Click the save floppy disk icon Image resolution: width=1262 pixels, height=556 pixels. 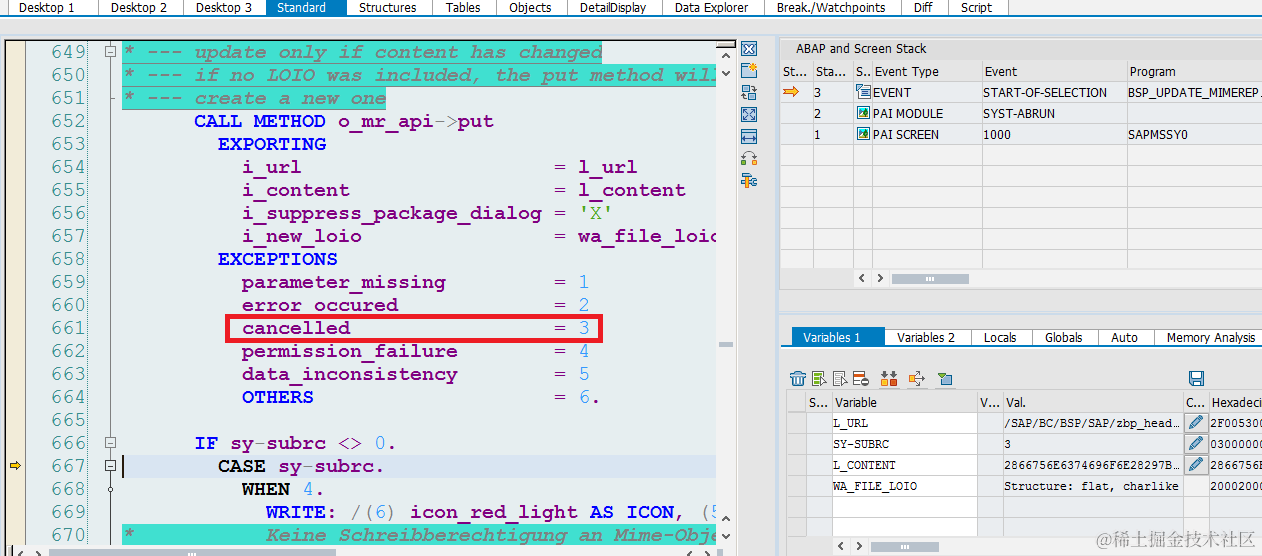(x=1196, y=378)
